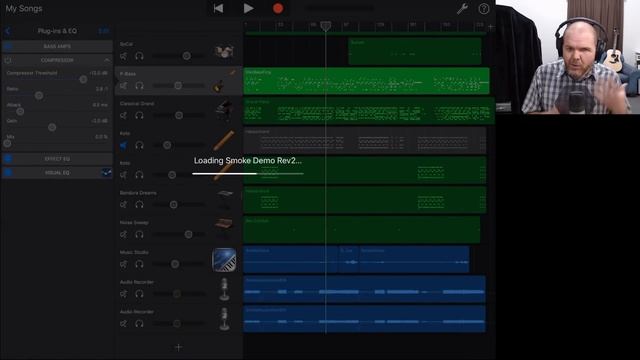The height and width of the screenshot is (360, 640).
Task: Click the Plug-ins & EQ panel title
Action: point(57,31)
